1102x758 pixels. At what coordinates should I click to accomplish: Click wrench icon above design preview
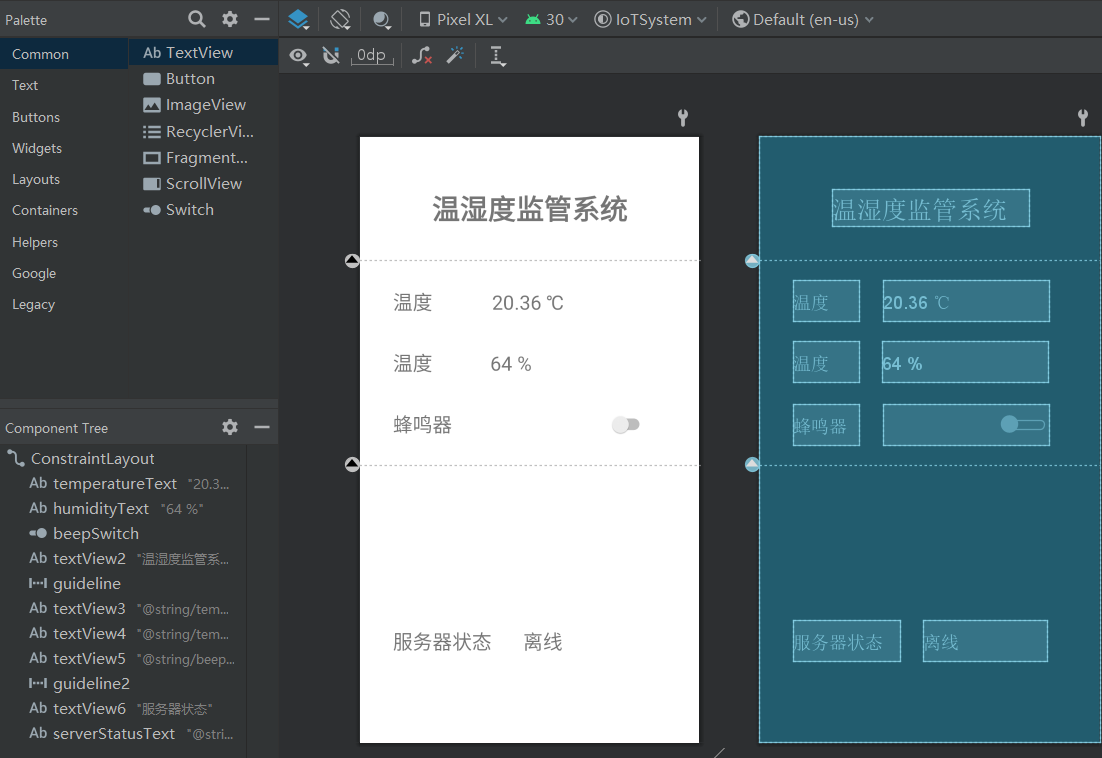pyautogui.click(x=682, y=117)
